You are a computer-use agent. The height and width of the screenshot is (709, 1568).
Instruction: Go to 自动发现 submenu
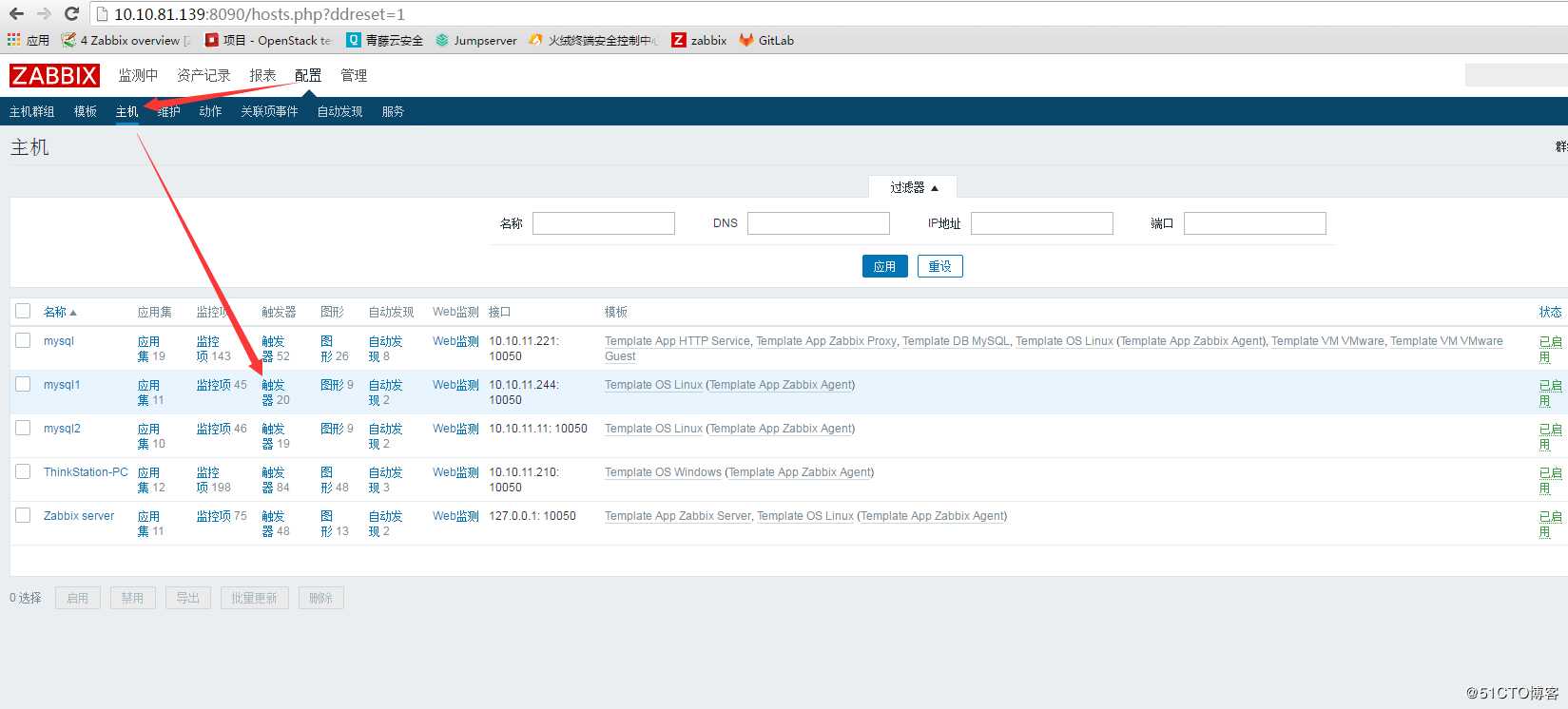tap(339, 111)
